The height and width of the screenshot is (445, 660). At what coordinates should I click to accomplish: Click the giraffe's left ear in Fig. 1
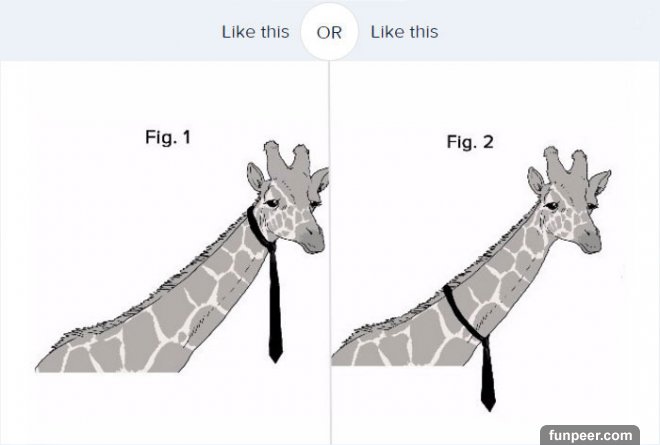tap(255, 177)
